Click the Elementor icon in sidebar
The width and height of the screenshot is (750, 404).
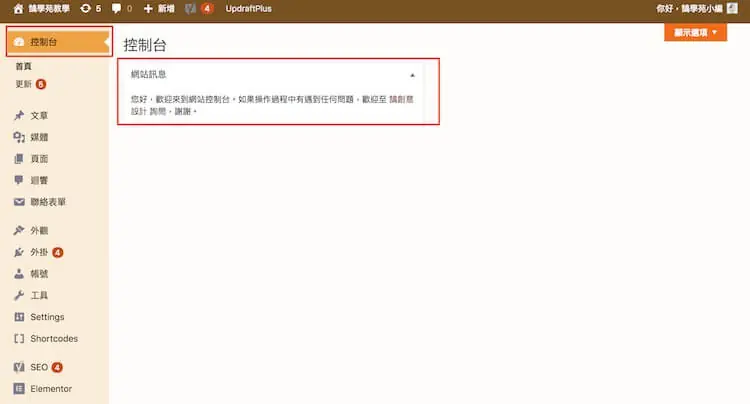(19, 389)
